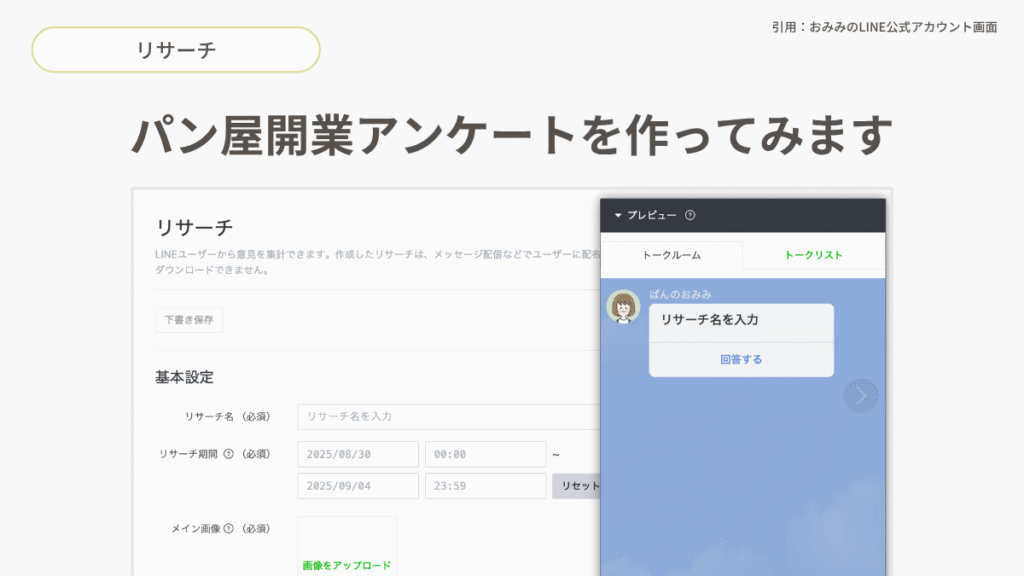This screenshot has width=1024, height=576.
Task: Switch to the トークリスト tab
Action: pos(813,255)
